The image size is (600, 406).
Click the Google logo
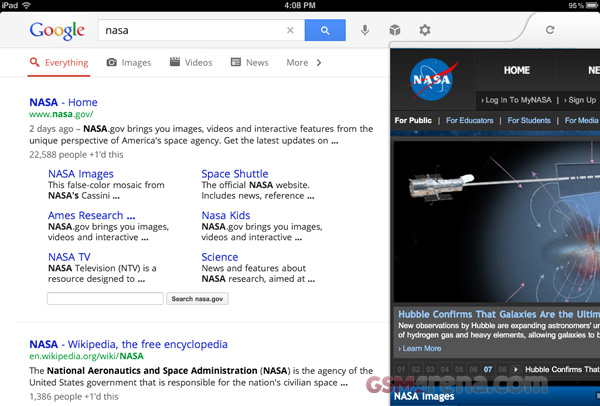(57, 31)
